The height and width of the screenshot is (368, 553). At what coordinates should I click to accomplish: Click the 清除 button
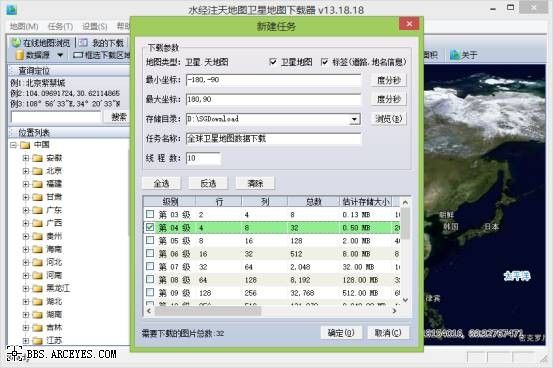click(255, 183)
